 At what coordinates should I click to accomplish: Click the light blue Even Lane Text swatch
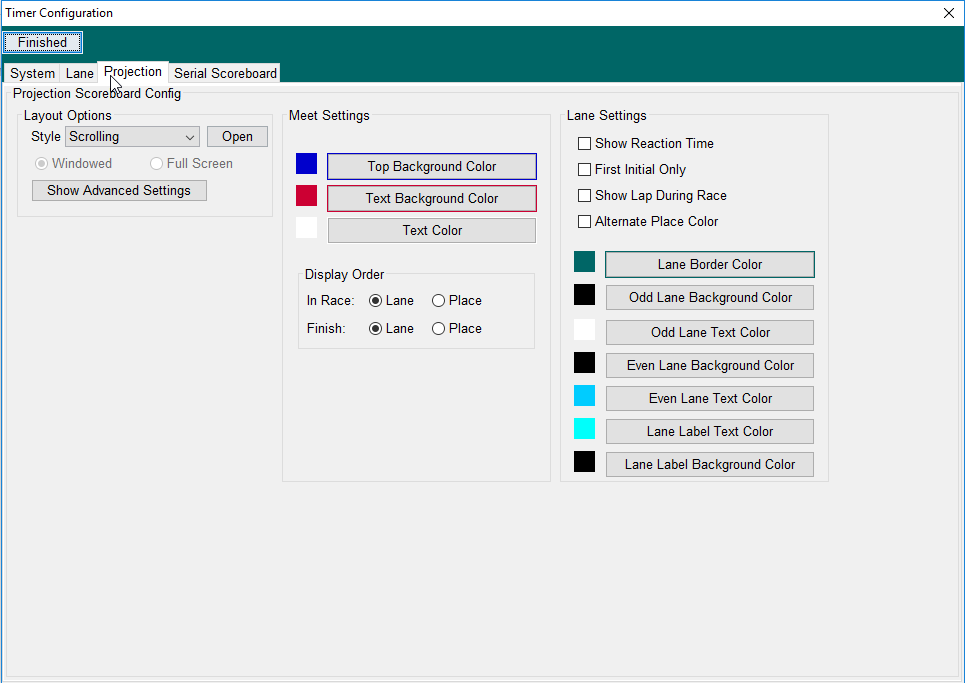(584, 396)
